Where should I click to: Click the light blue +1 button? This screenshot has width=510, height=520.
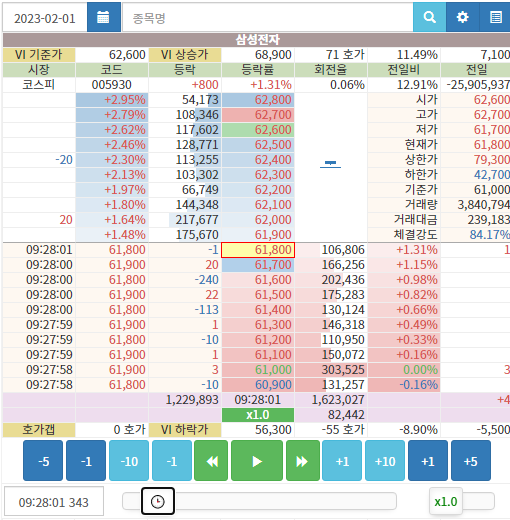342,461
